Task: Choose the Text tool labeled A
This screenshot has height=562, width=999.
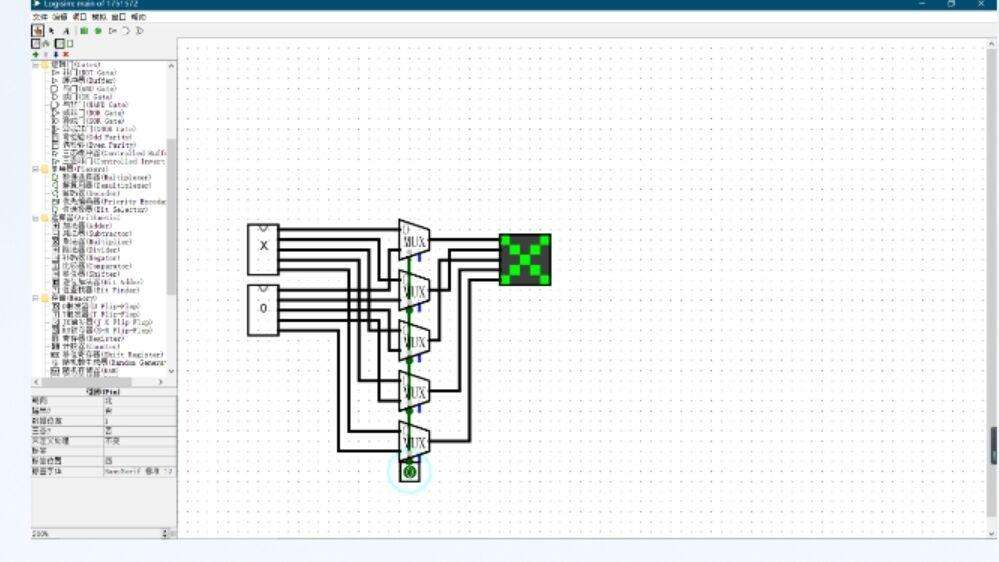Action: 66,31
